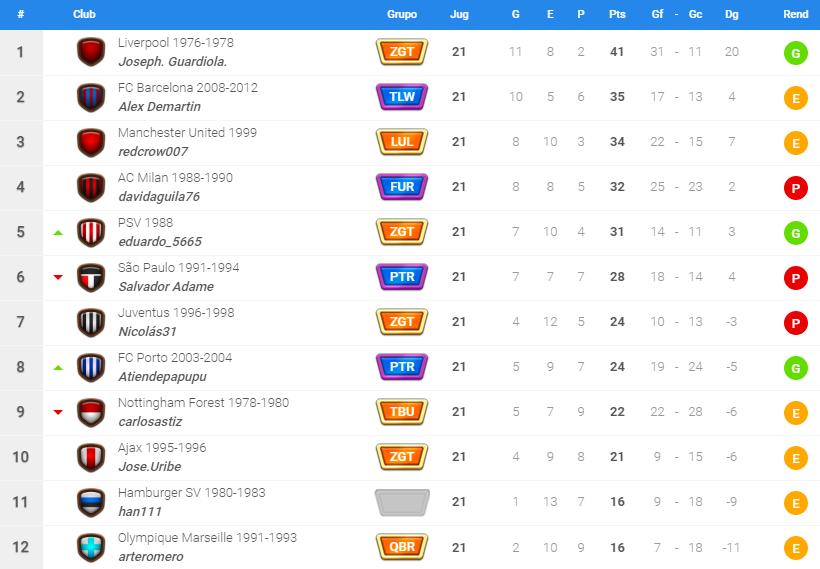
Task: Sort table by the Pts column header
Action: [617, 14]
